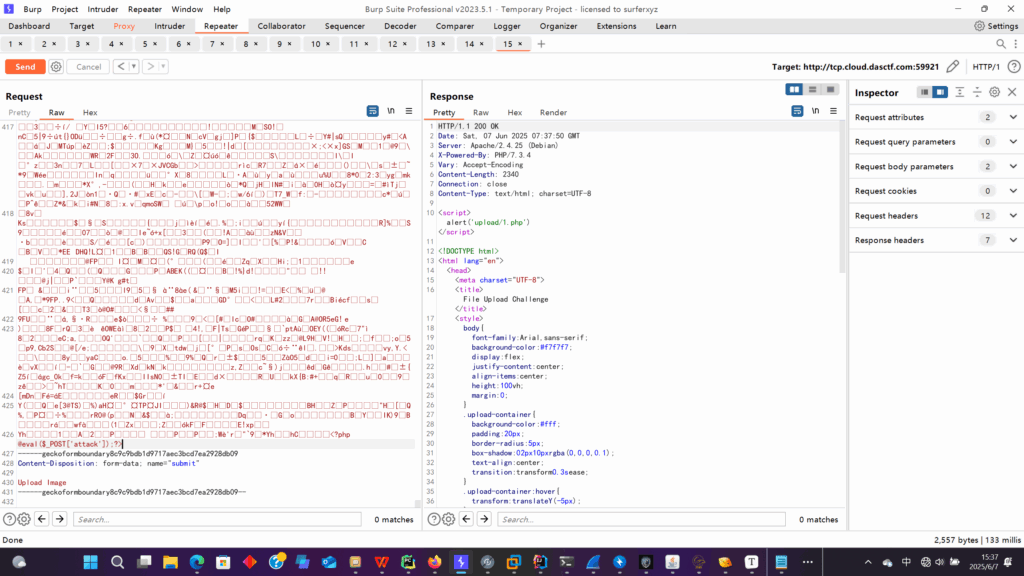Click request search input field
This screenshot has height=576, width=1024.
(x=217, y=519)
